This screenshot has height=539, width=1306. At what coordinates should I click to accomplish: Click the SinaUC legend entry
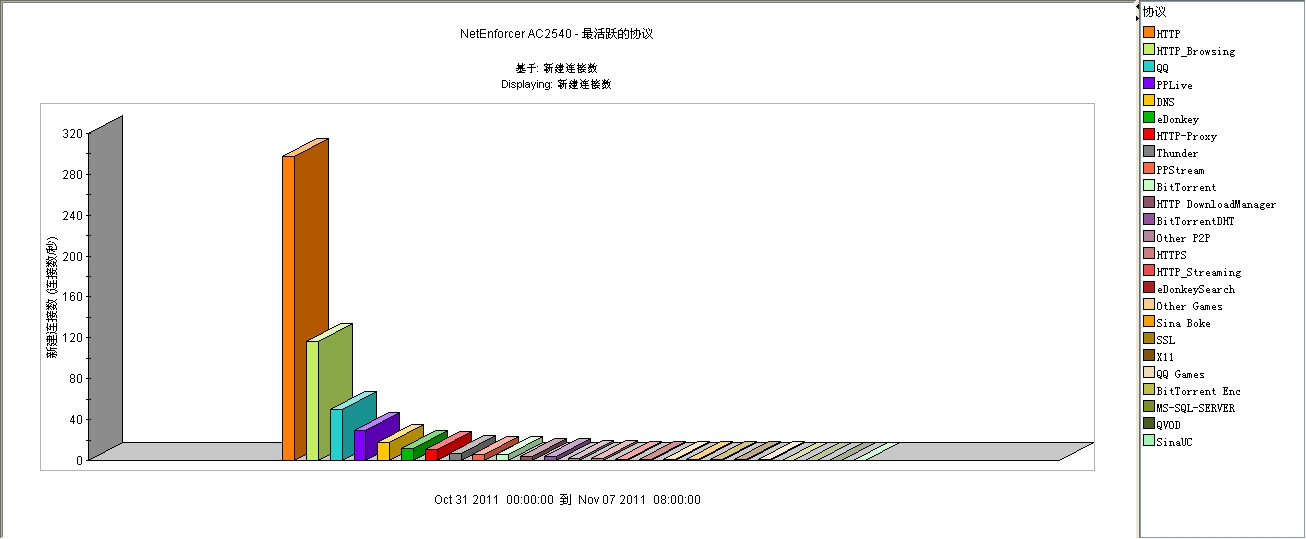point(1175,442)
